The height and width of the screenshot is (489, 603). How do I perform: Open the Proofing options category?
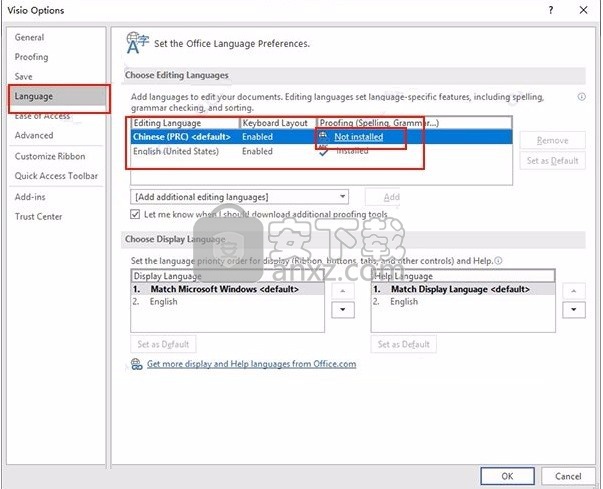(32, 57)
